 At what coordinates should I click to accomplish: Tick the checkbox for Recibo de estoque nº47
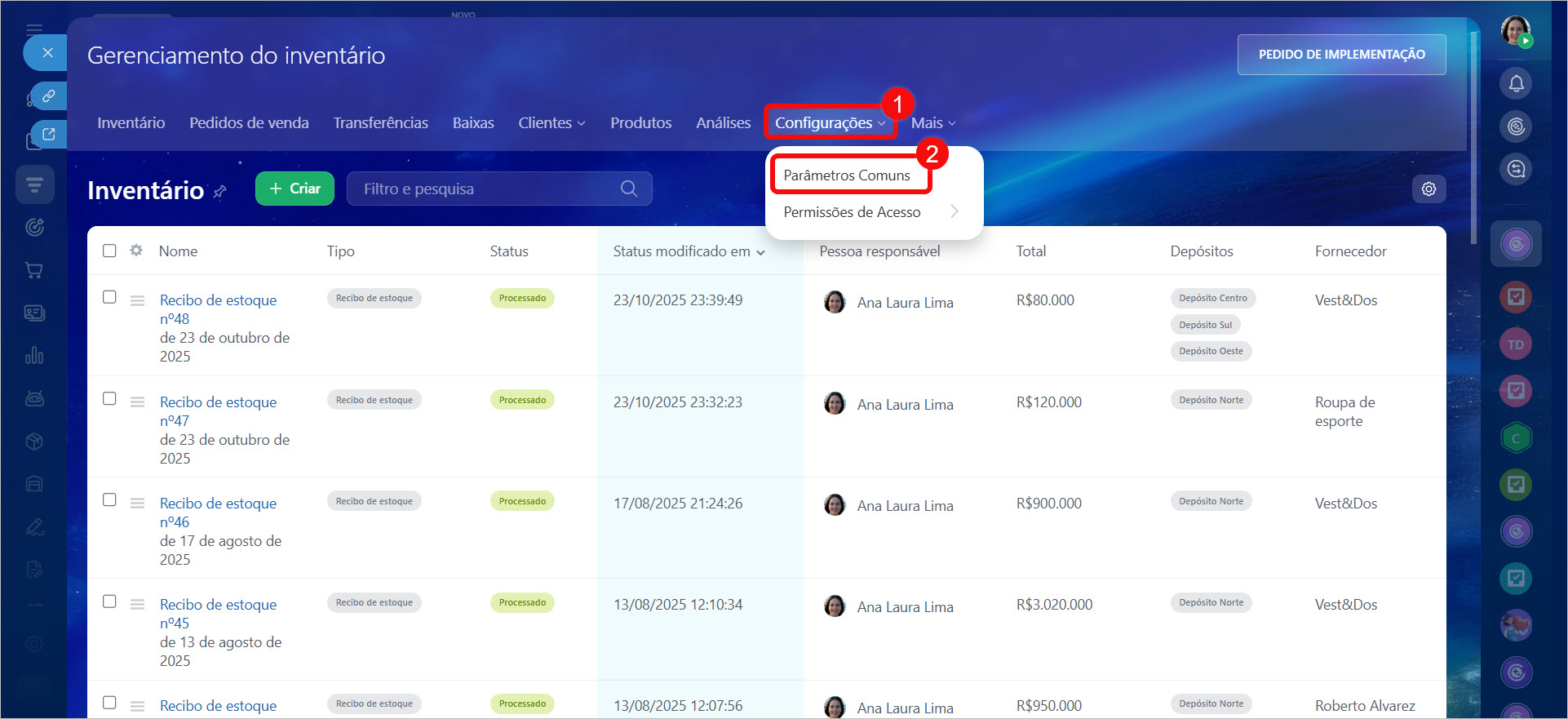109,398
